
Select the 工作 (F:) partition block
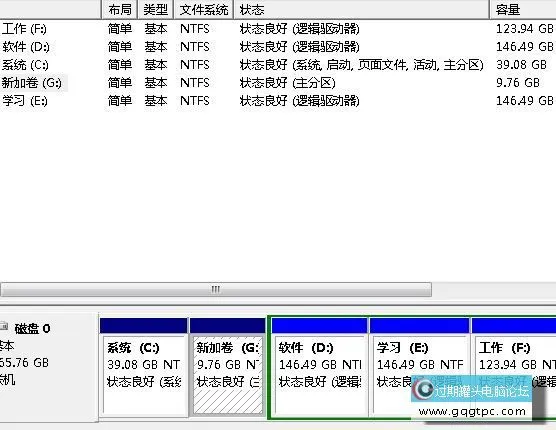pyautogui.click(x=514, y=367)
